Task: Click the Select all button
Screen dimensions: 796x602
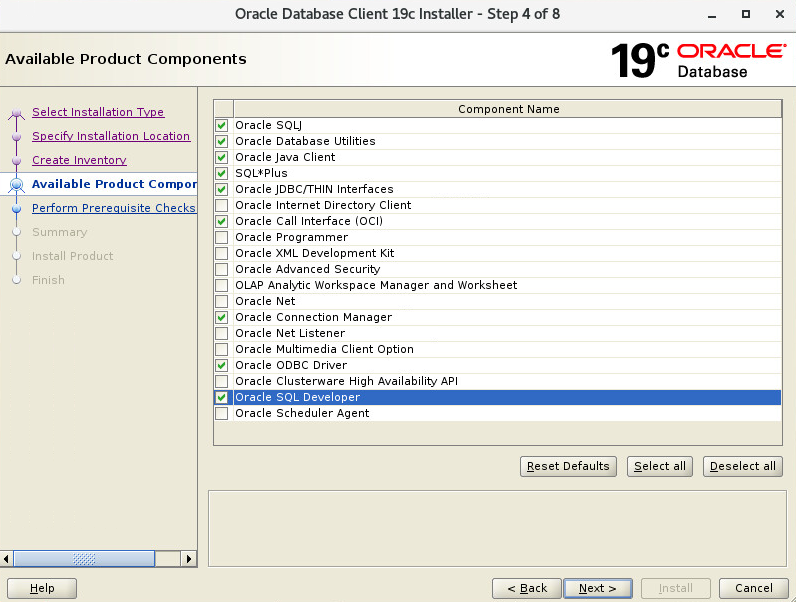Action: point(659,466)
